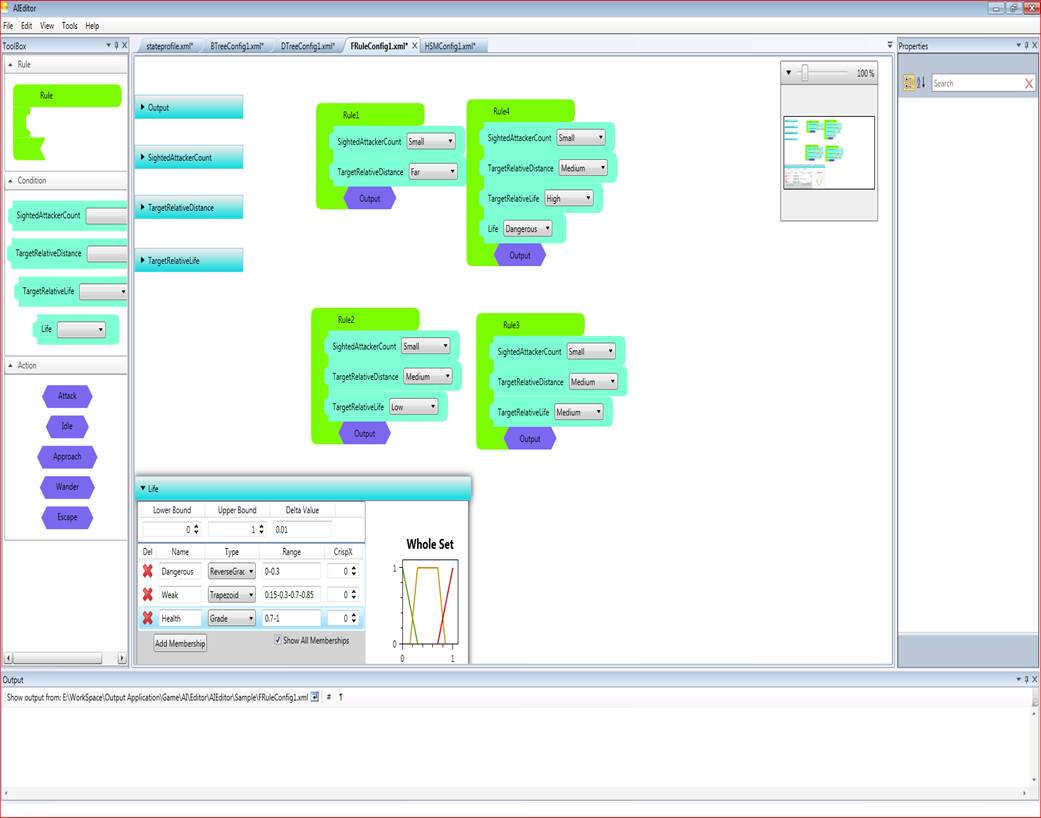Viewport: 1041px width, 818px height.
Task: Open Rule1 TargetRelativeDistance dropdown showing Far
Action: [433, 172]
